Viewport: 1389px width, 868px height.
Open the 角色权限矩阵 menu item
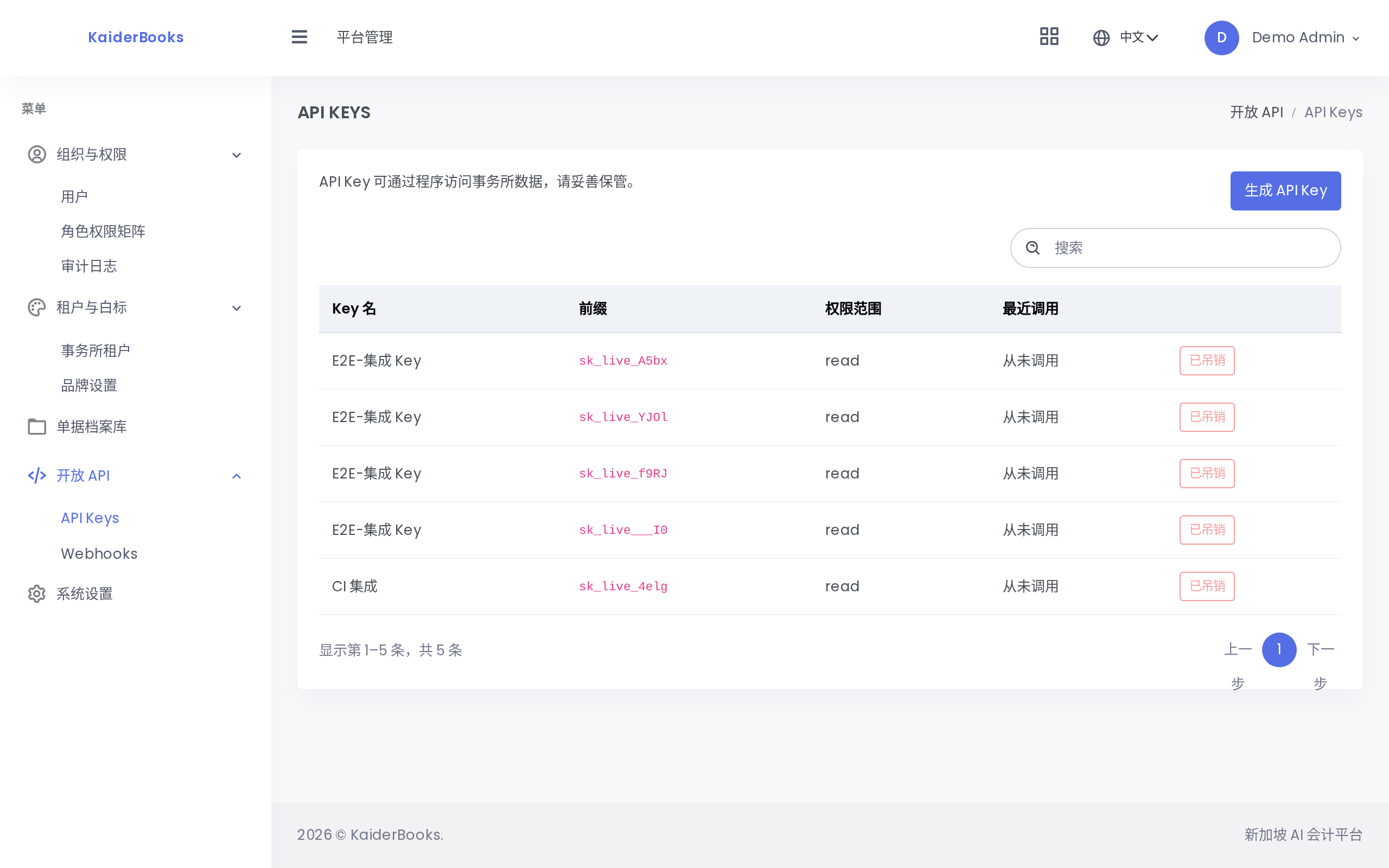click(103, 231)
